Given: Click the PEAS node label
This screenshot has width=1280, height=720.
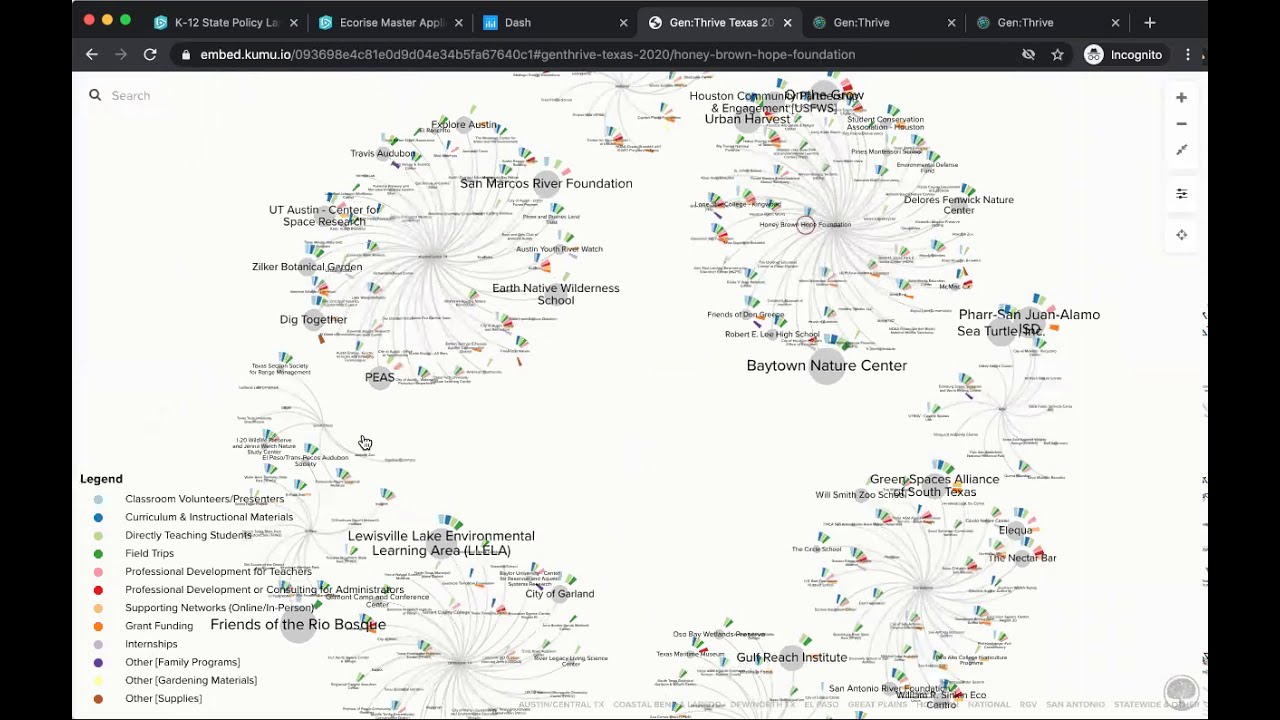Looking at the screenshot, I should pos(380,377).
